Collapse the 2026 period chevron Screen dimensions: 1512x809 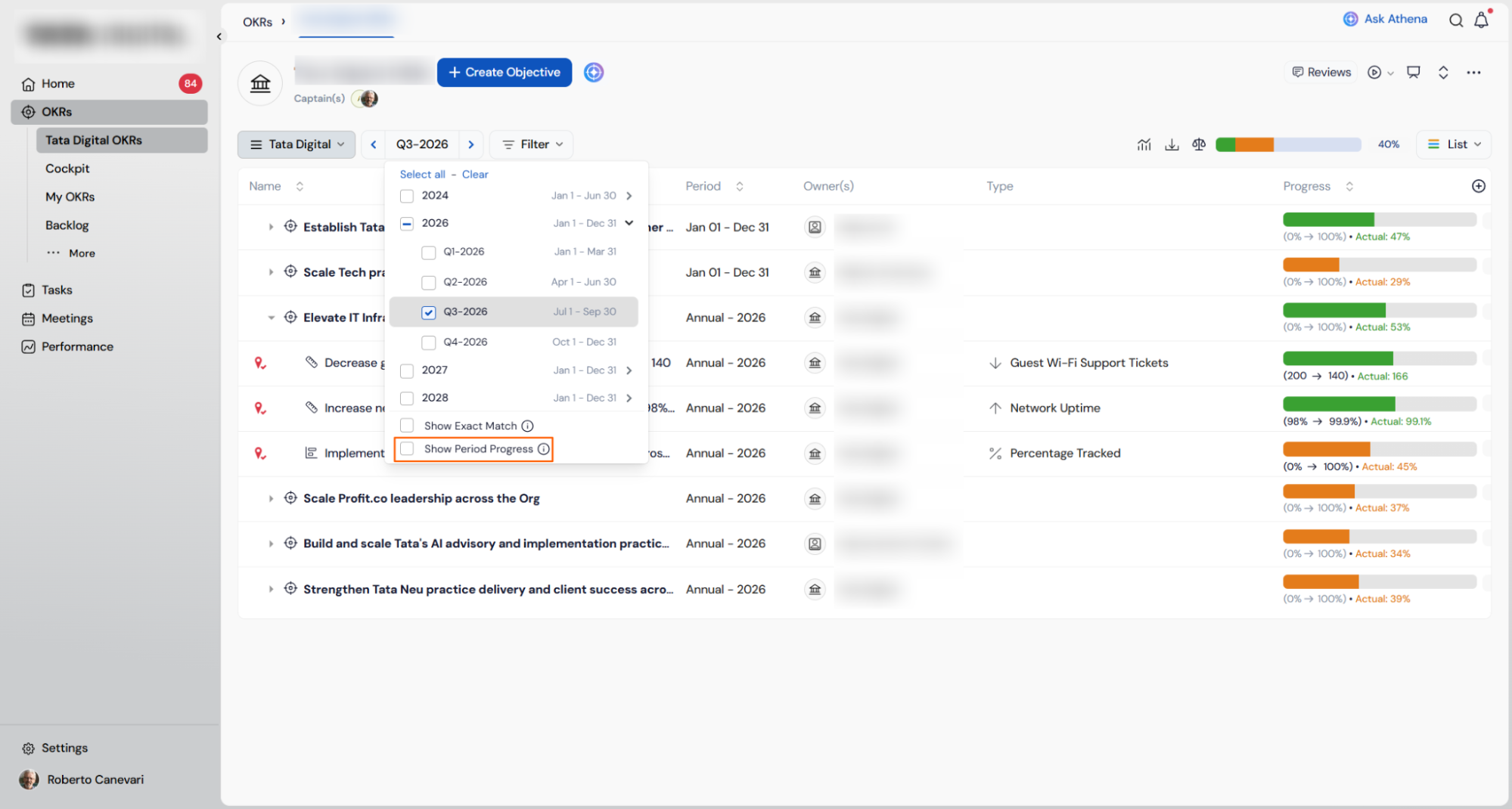629,223
